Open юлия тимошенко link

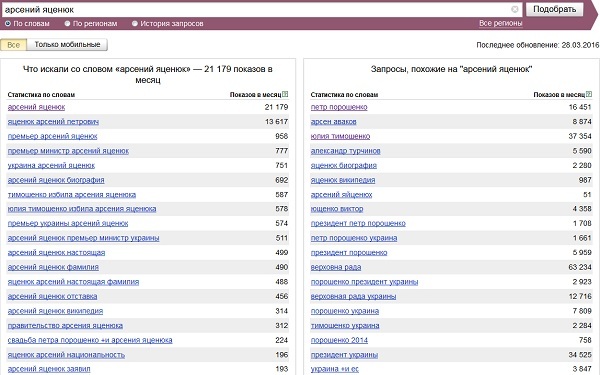point(340,136)
